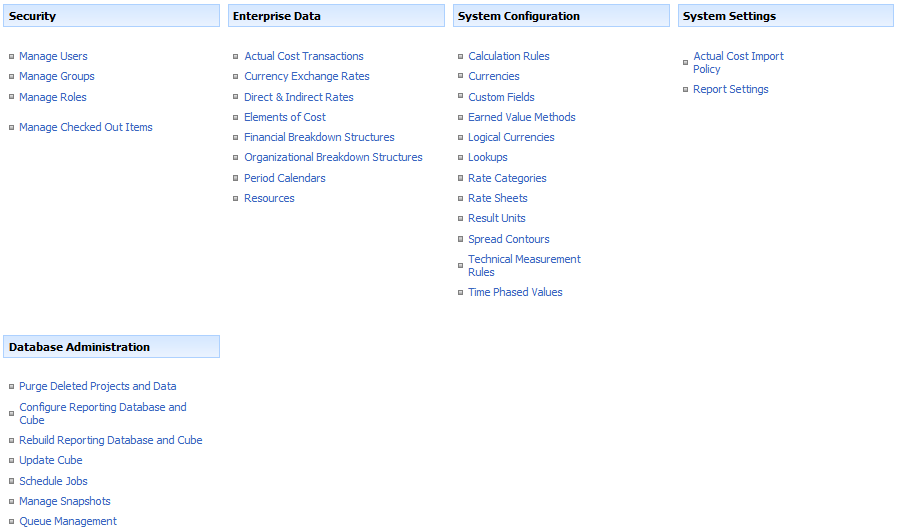Open Time Phased Values
The height and width of the screenshot is (531, 897).
point(515,292)
